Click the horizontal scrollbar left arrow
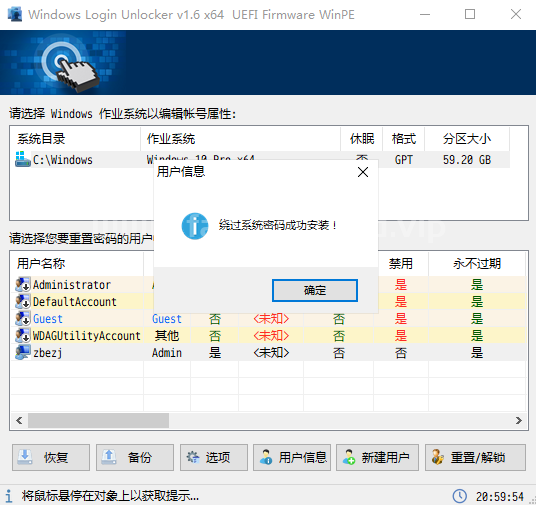This screenshot has width=536, height=505. coord(19,420)
